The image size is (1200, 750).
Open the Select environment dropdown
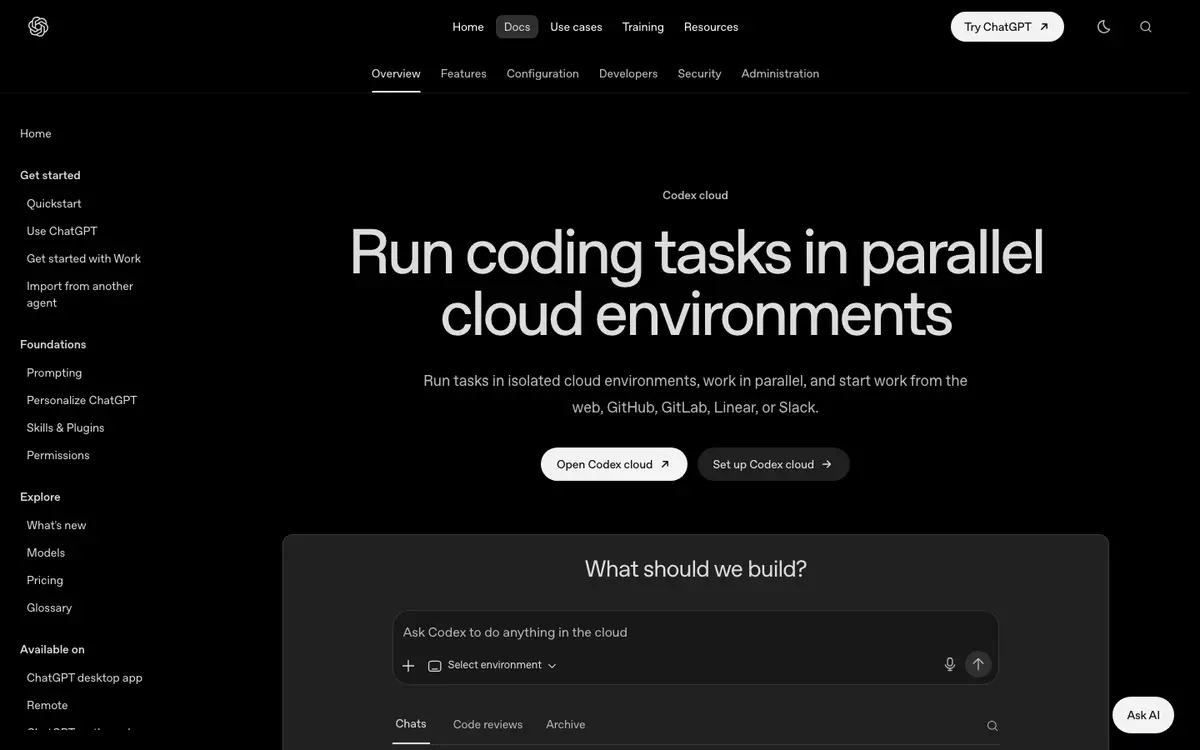[492, 665]
